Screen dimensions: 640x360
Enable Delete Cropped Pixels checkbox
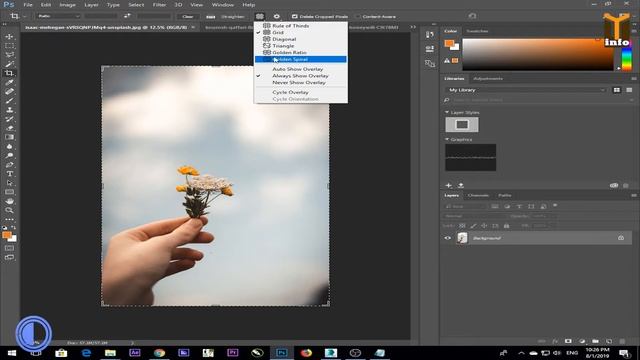pos(295,17)
